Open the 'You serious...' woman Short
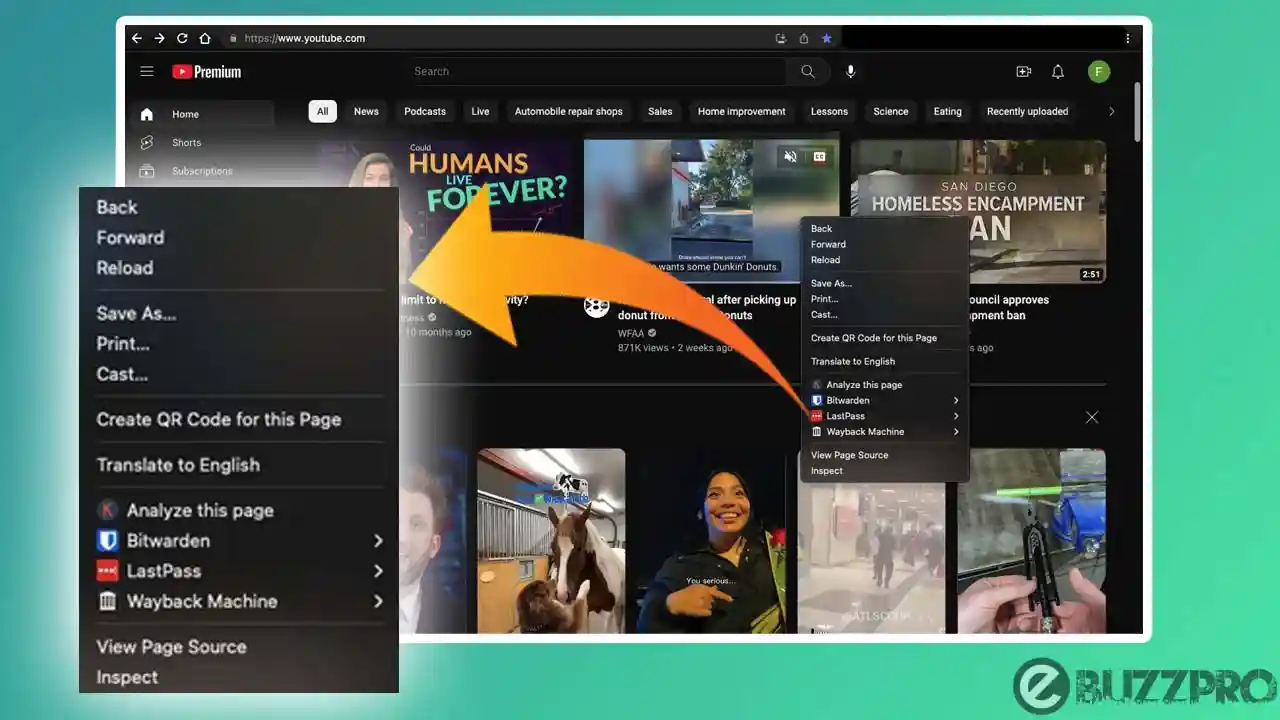 pos(711,541)
